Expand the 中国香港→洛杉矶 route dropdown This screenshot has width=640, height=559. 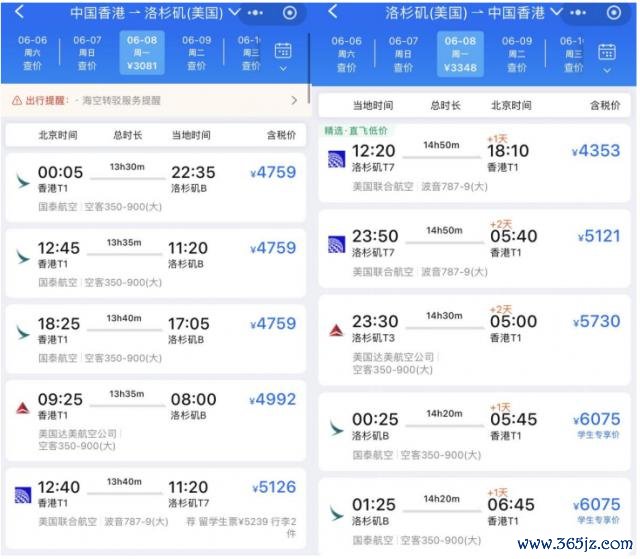coord(234,13)
